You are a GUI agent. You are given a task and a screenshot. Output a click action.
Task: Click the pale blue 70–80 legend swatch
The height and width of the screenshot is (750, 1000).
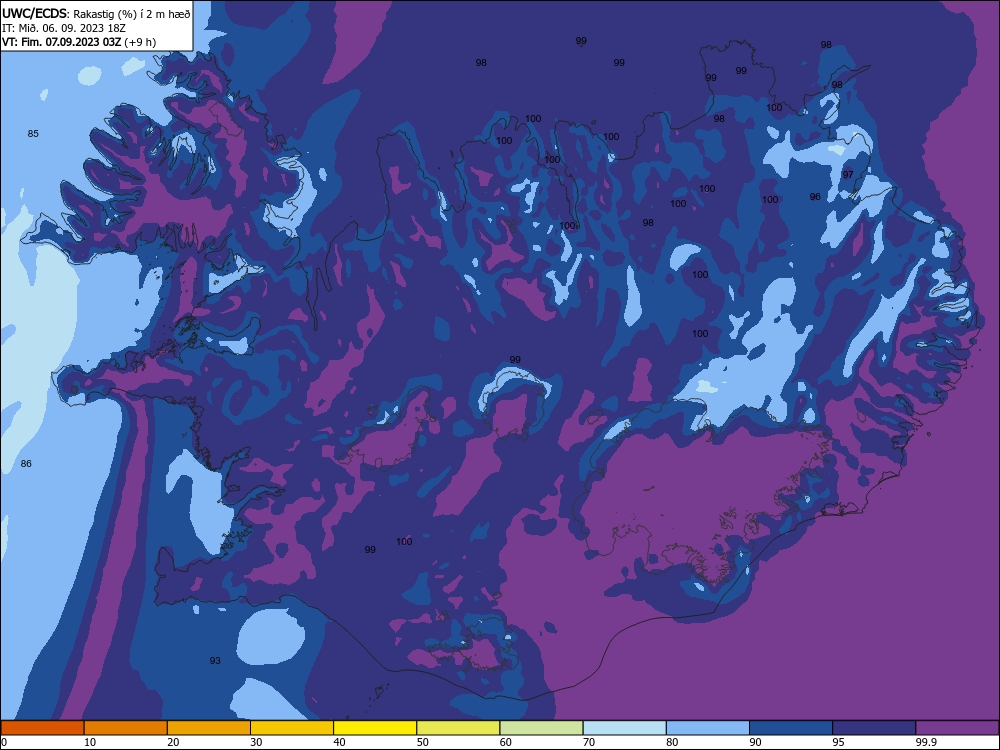coord(624,728)
